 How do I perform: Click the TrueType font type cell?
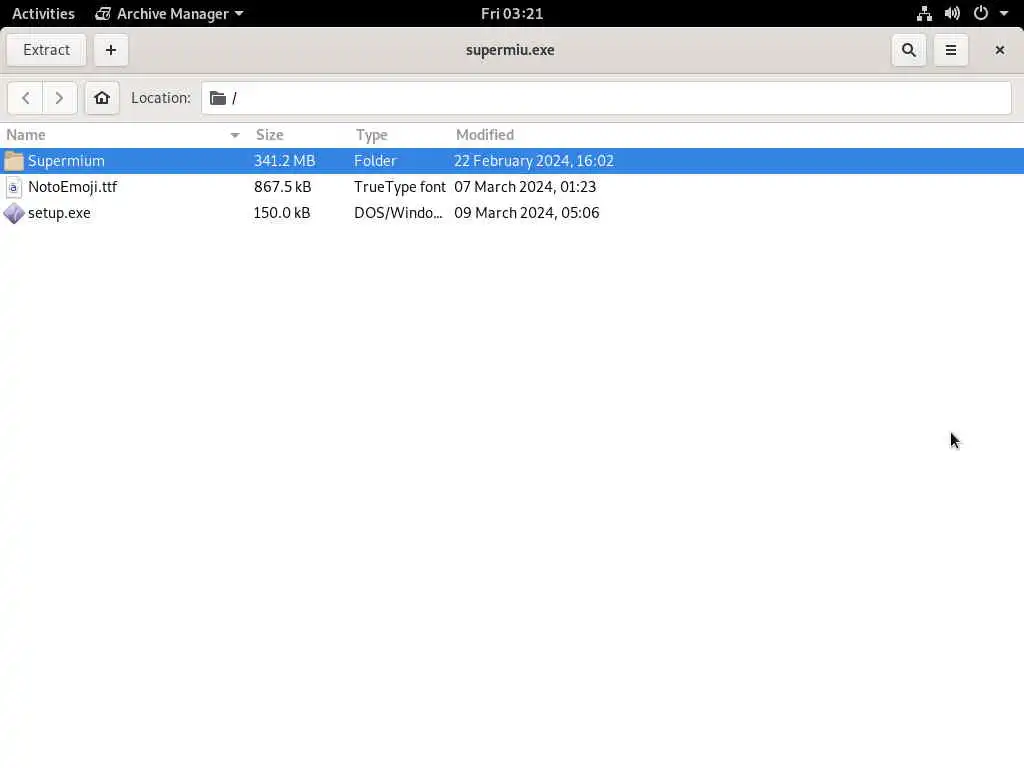(400, 187)
